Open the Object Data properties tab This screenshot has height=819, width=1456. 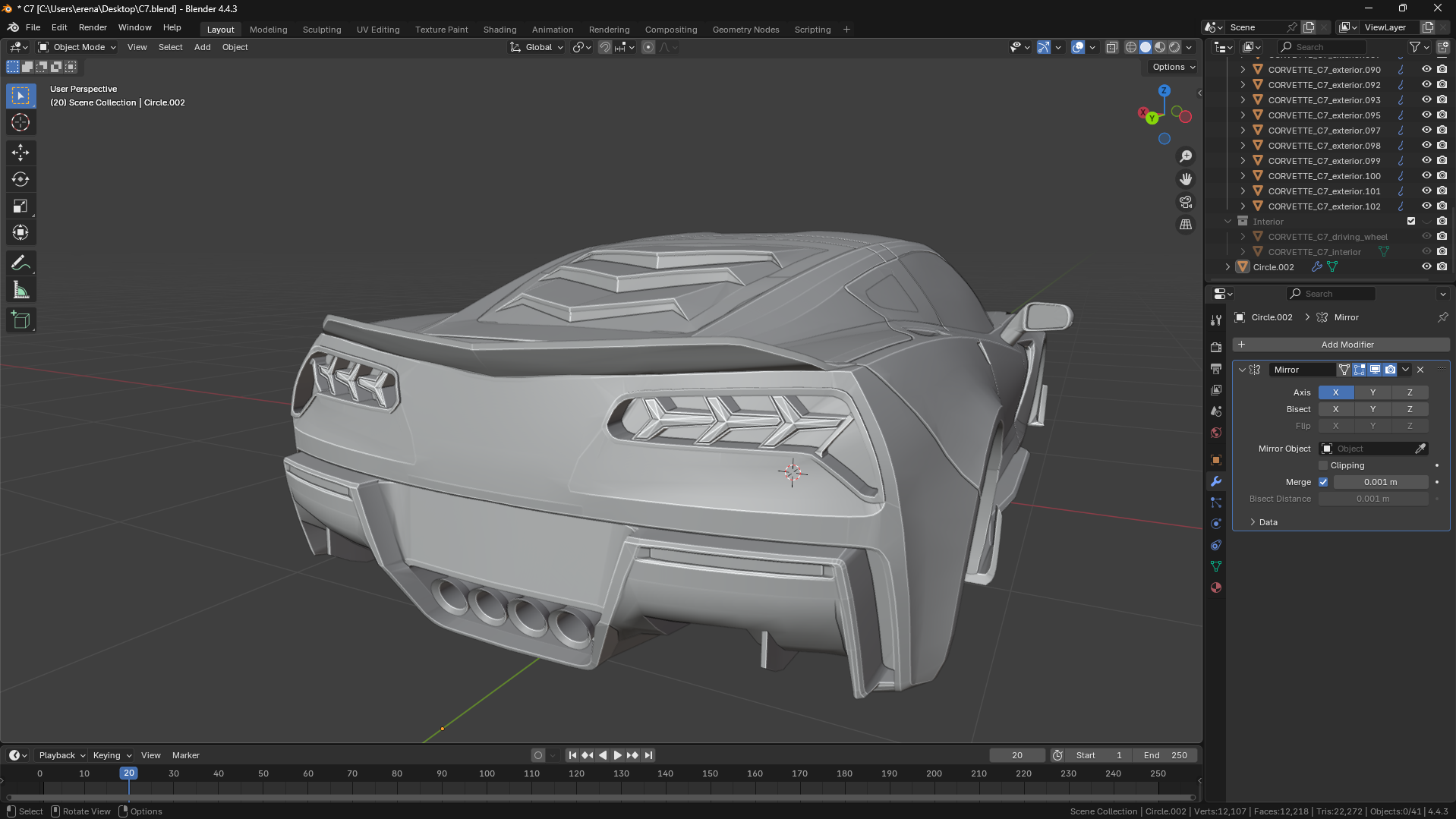[1216, 566]
